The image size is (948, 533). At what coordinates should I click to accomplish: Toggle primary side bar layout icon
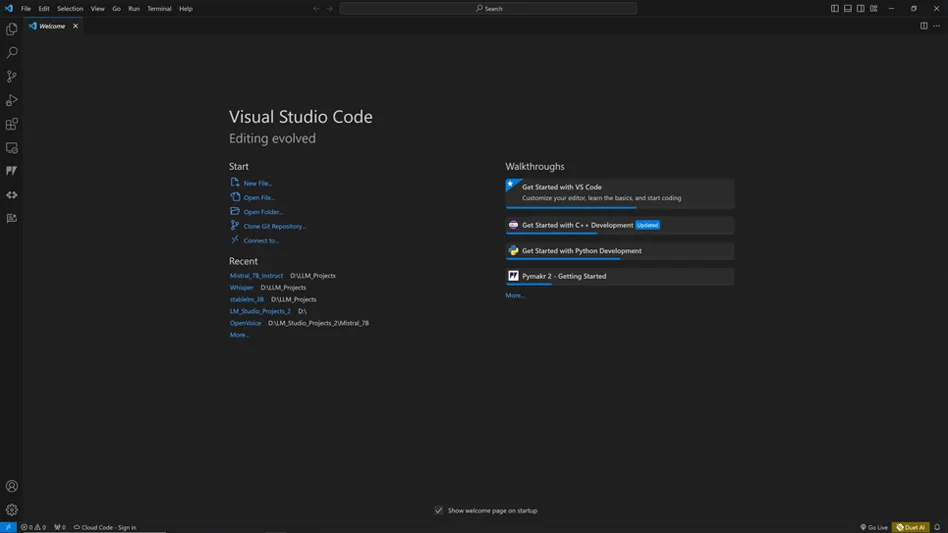click(834, 8)
